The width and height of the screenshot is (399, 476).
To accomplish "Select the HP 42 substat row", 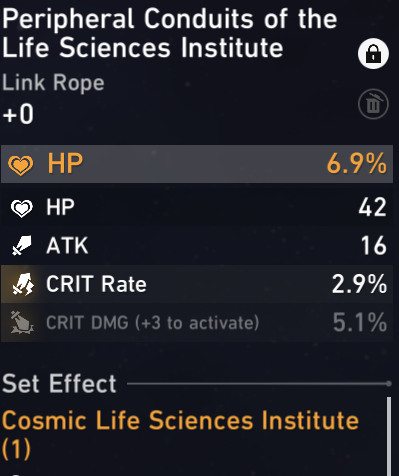I will (197, 207).
